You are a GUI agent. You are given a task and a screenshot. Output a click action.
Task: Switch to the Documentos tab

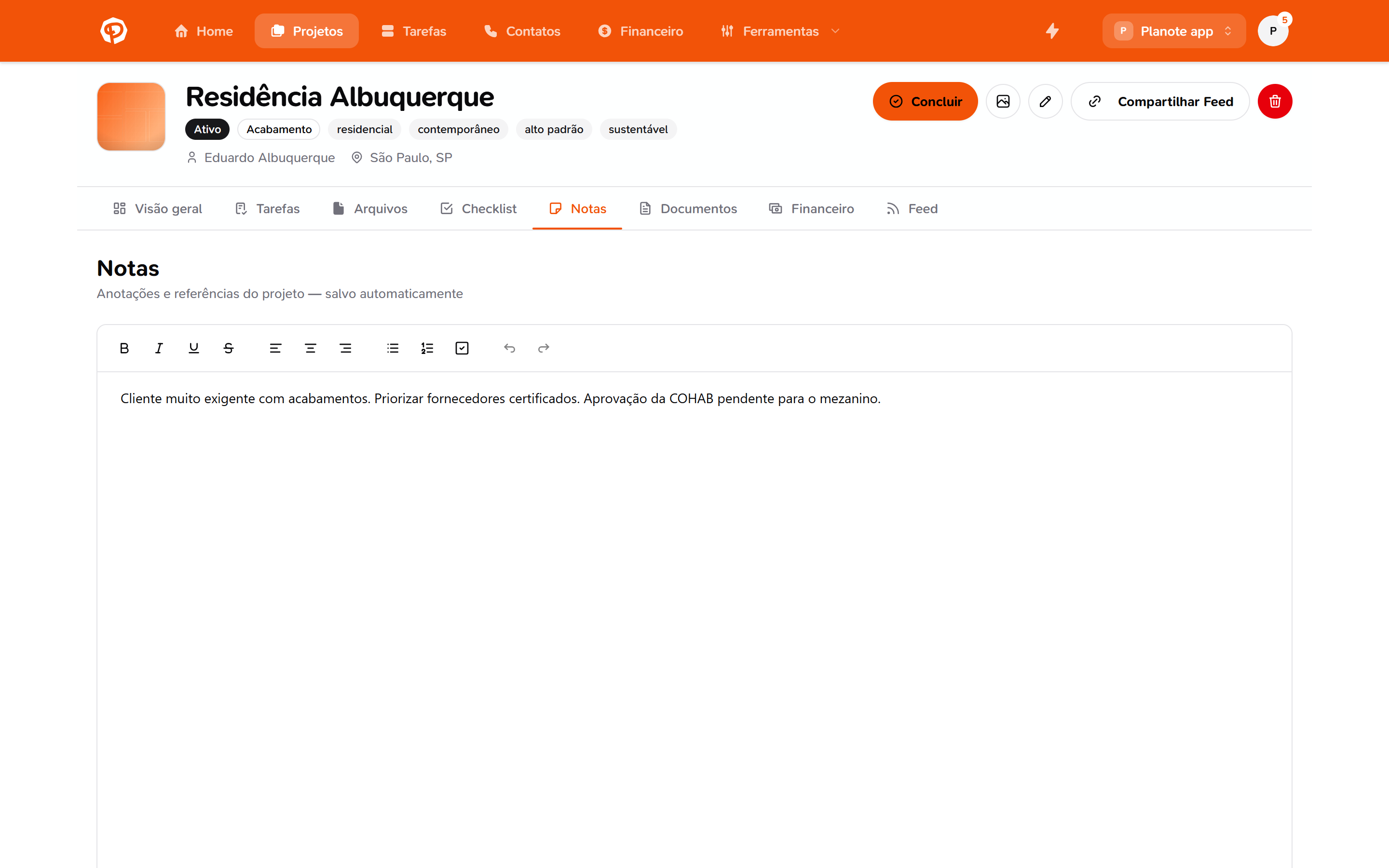688,208
